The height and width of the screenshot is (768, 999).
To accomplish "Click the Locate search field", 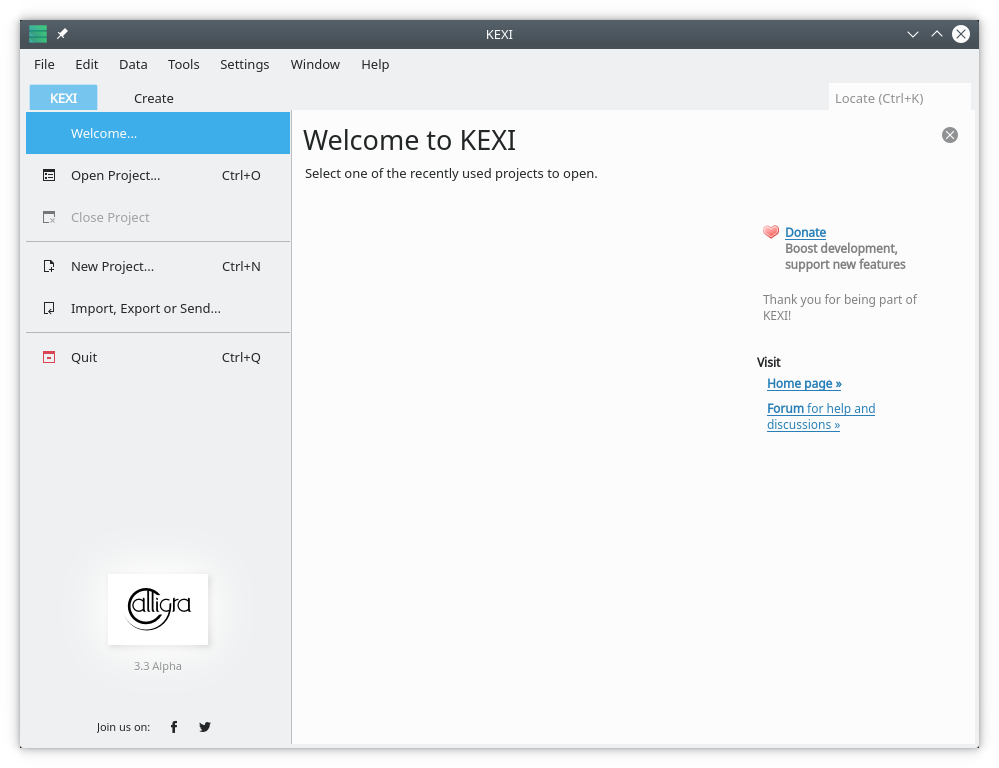I will click(x=899, y=98).
